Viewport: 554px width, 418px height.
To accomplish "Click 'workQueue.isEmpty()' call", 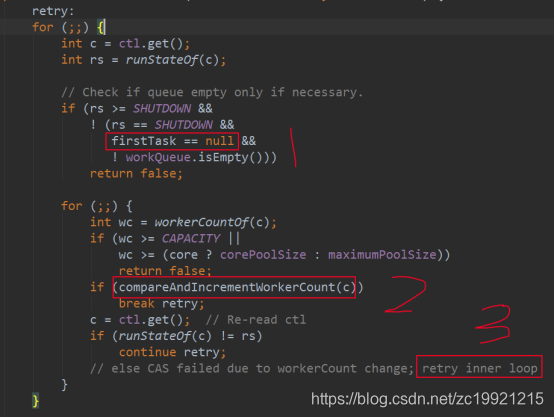I will point(194,157).
